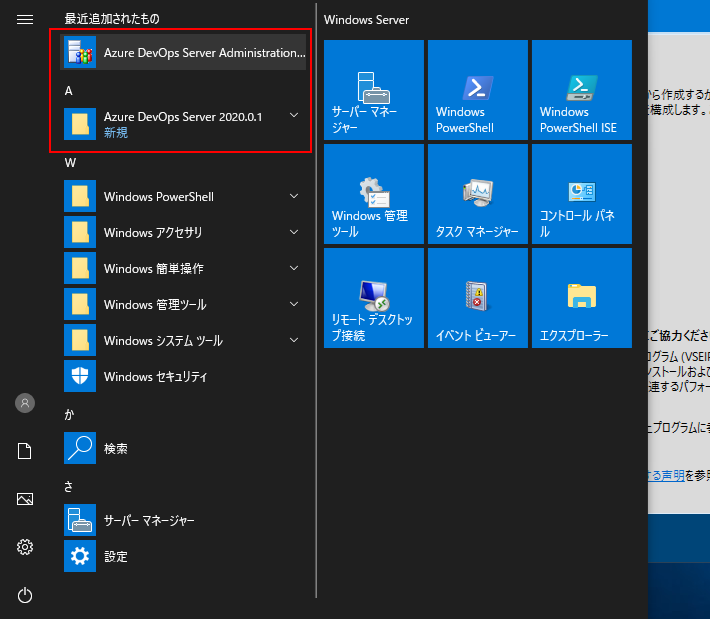
Task: Expand the Windows システム ツール chevron
Action: 294,340
